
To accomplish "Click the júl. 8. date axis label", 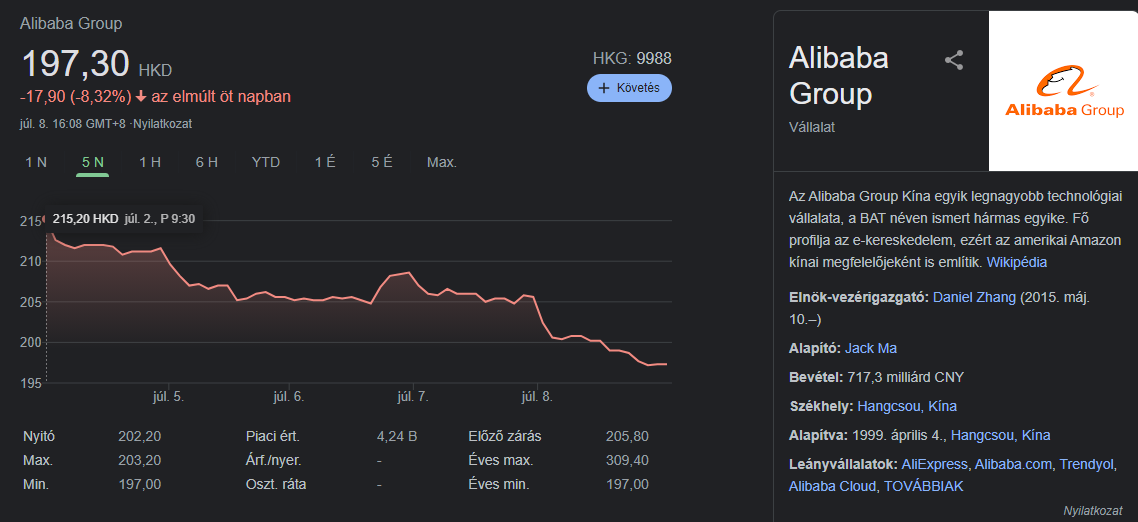I will coord(537,397).
